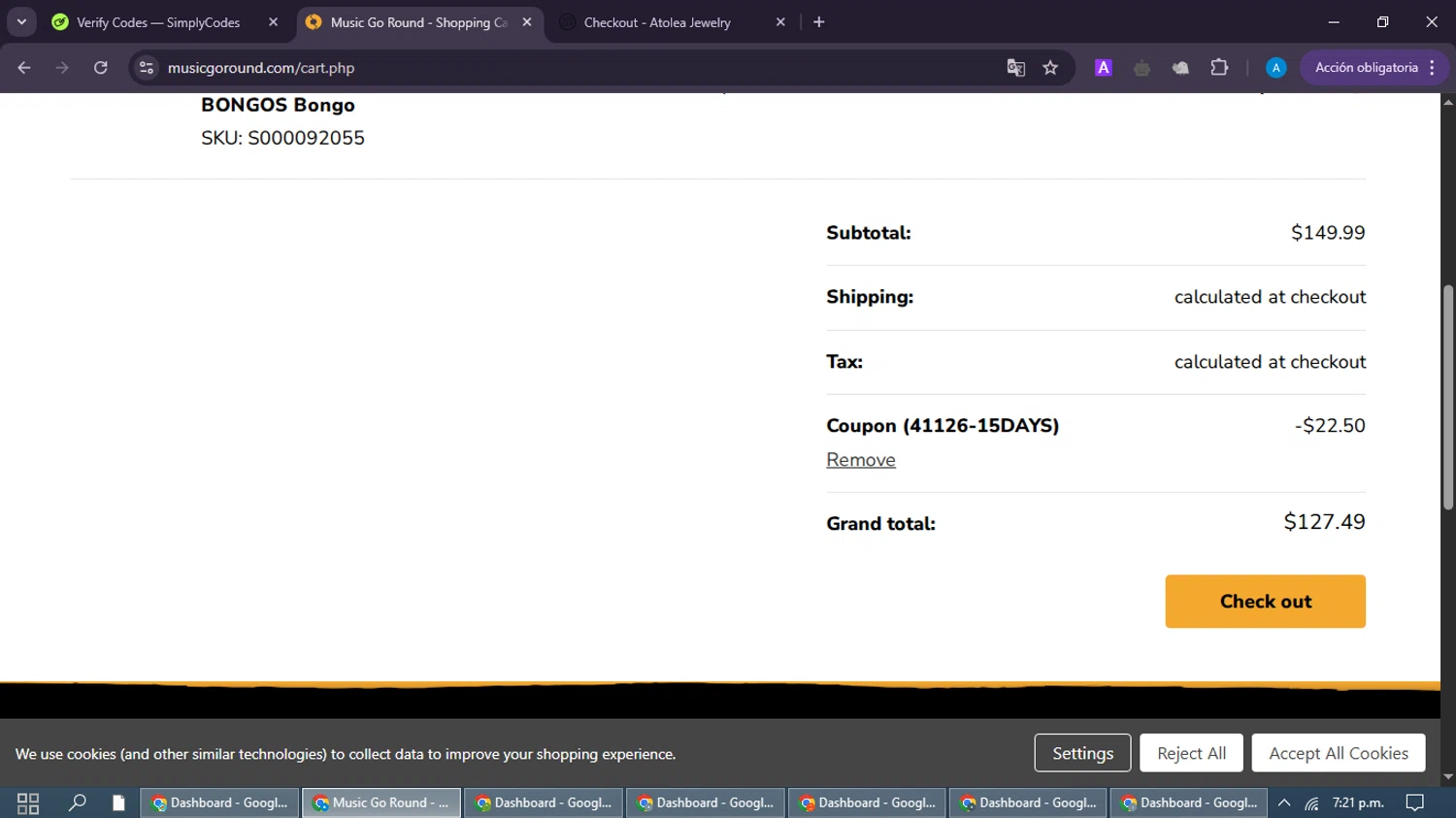The width and height of the screenshot is (1456, 818).
Task: Open the cloud extension icon
Action: (x=1180, y=68)
